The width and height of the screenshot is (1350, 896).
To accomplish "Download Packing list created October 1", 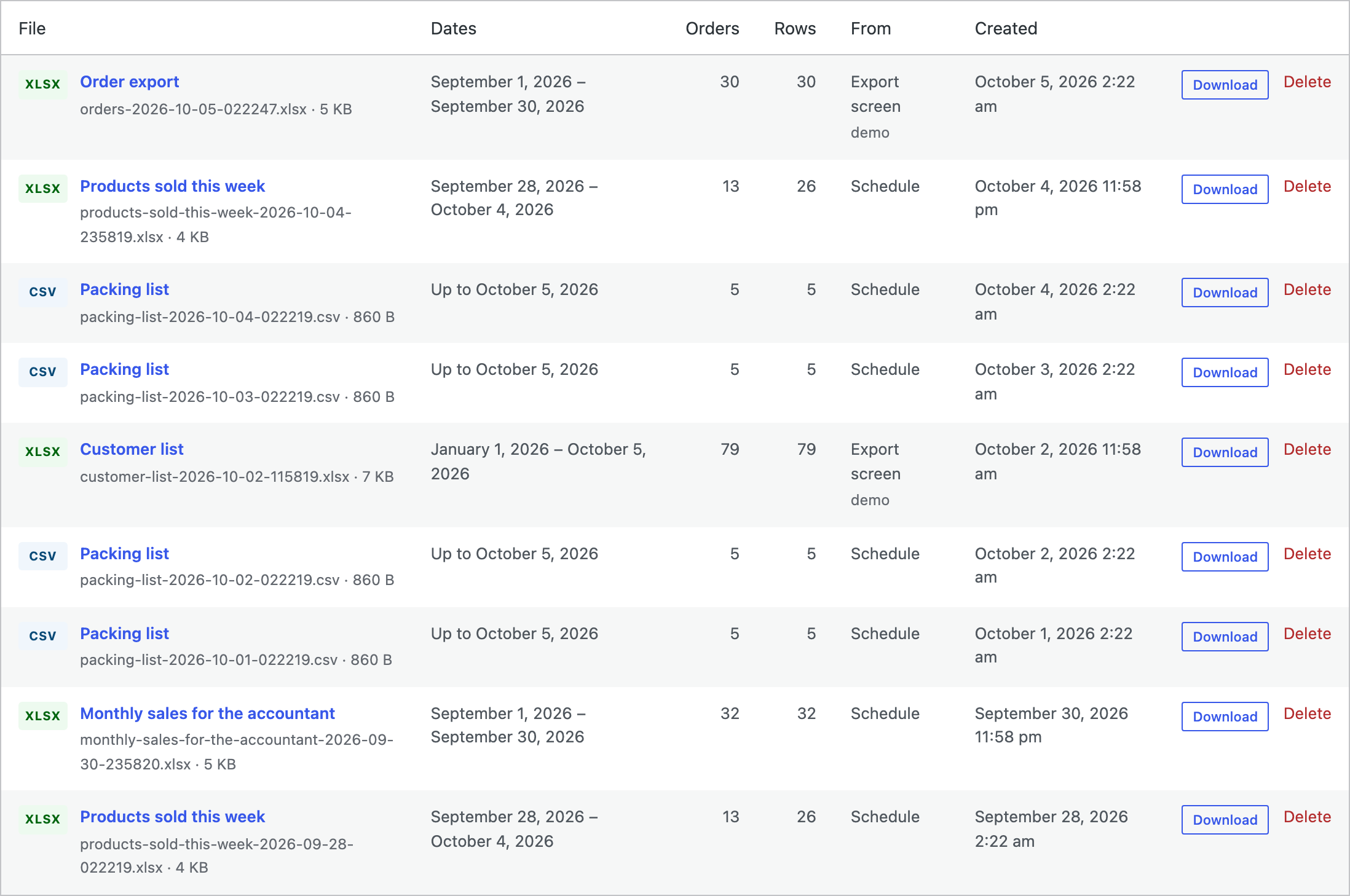I will click(1225, 637).
